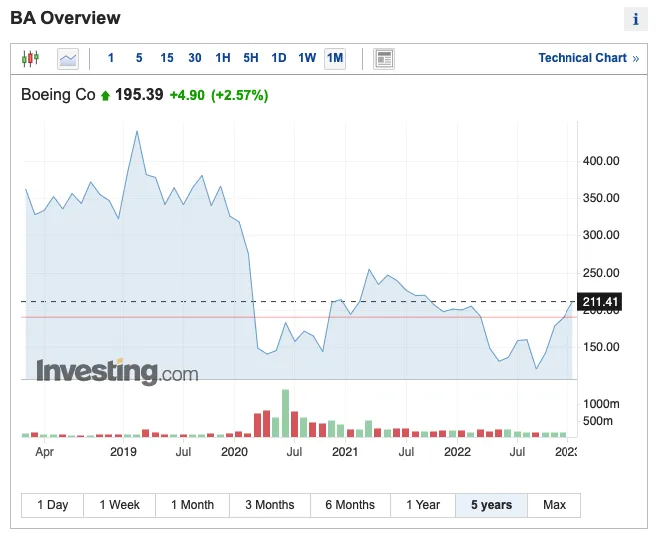Screen dimensions: 661x539
Task: Select the 1M interval
Action: point(335,58)
